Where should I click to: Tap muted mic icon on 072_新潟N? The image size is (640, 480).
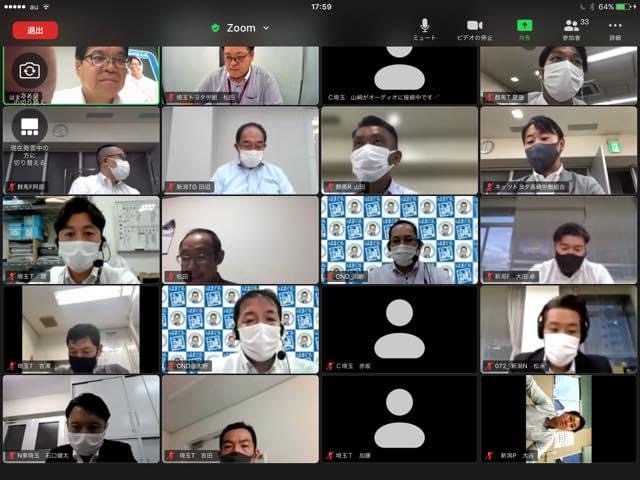coord(489,366)
